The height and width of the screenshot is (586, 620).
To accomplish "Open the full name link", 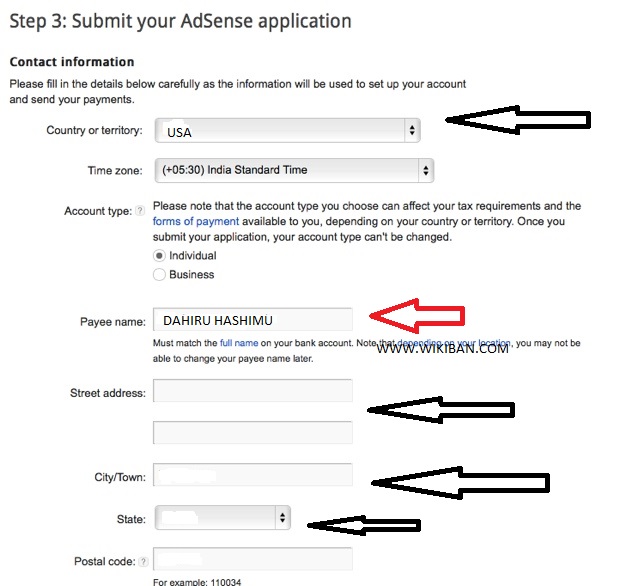I will click(x=239, y=343).
